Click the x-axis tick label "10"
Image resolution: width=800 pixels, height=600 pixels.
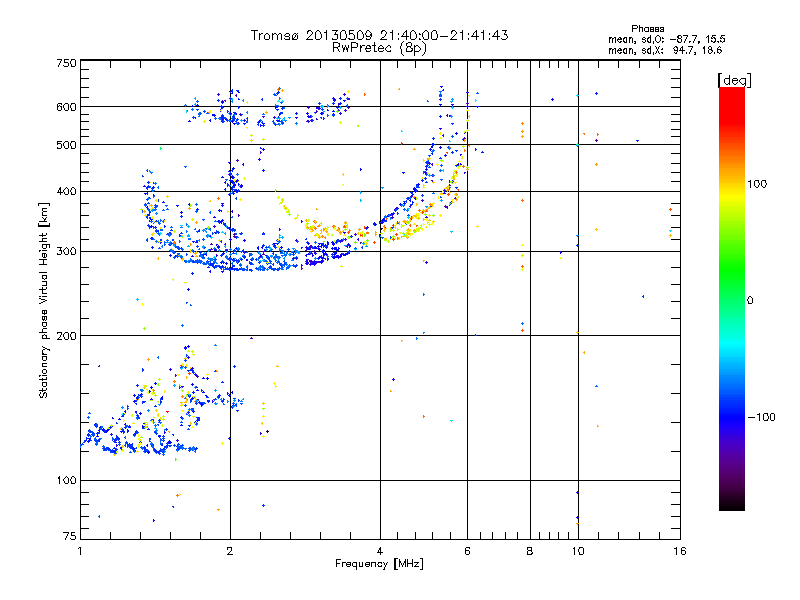(578, 551)
